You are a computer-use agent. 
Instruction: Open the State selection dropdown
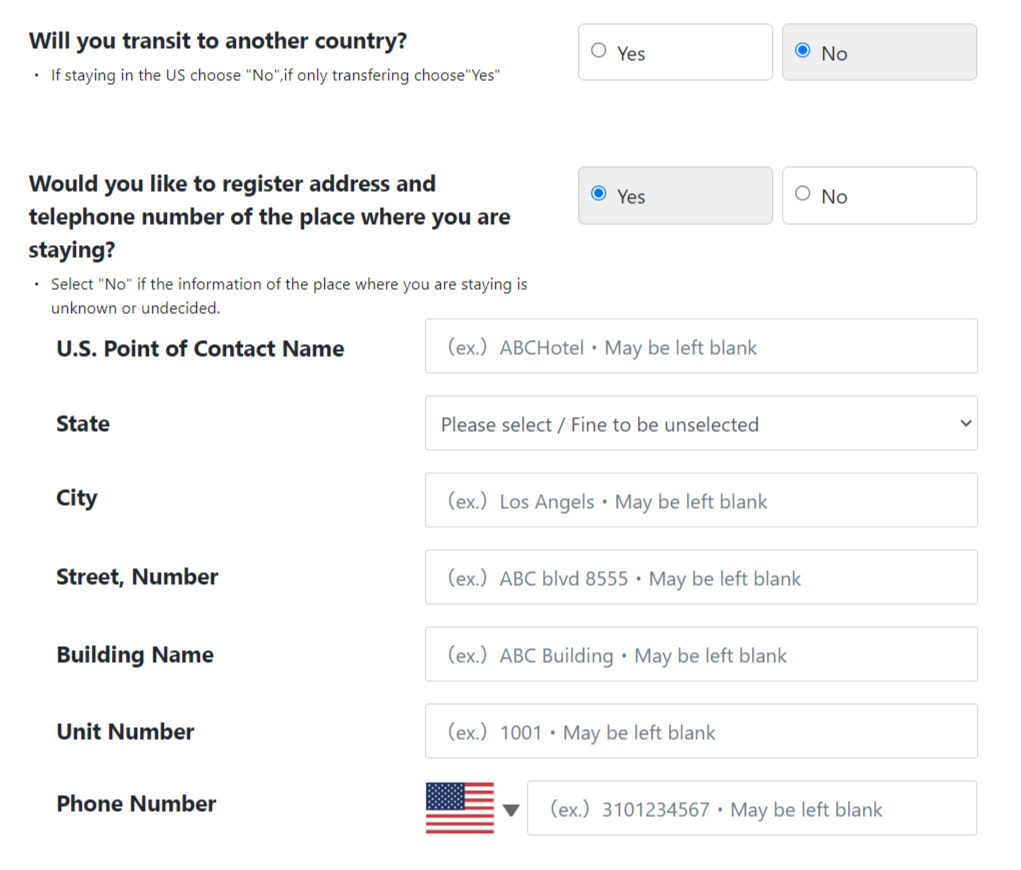pos(701,424)
